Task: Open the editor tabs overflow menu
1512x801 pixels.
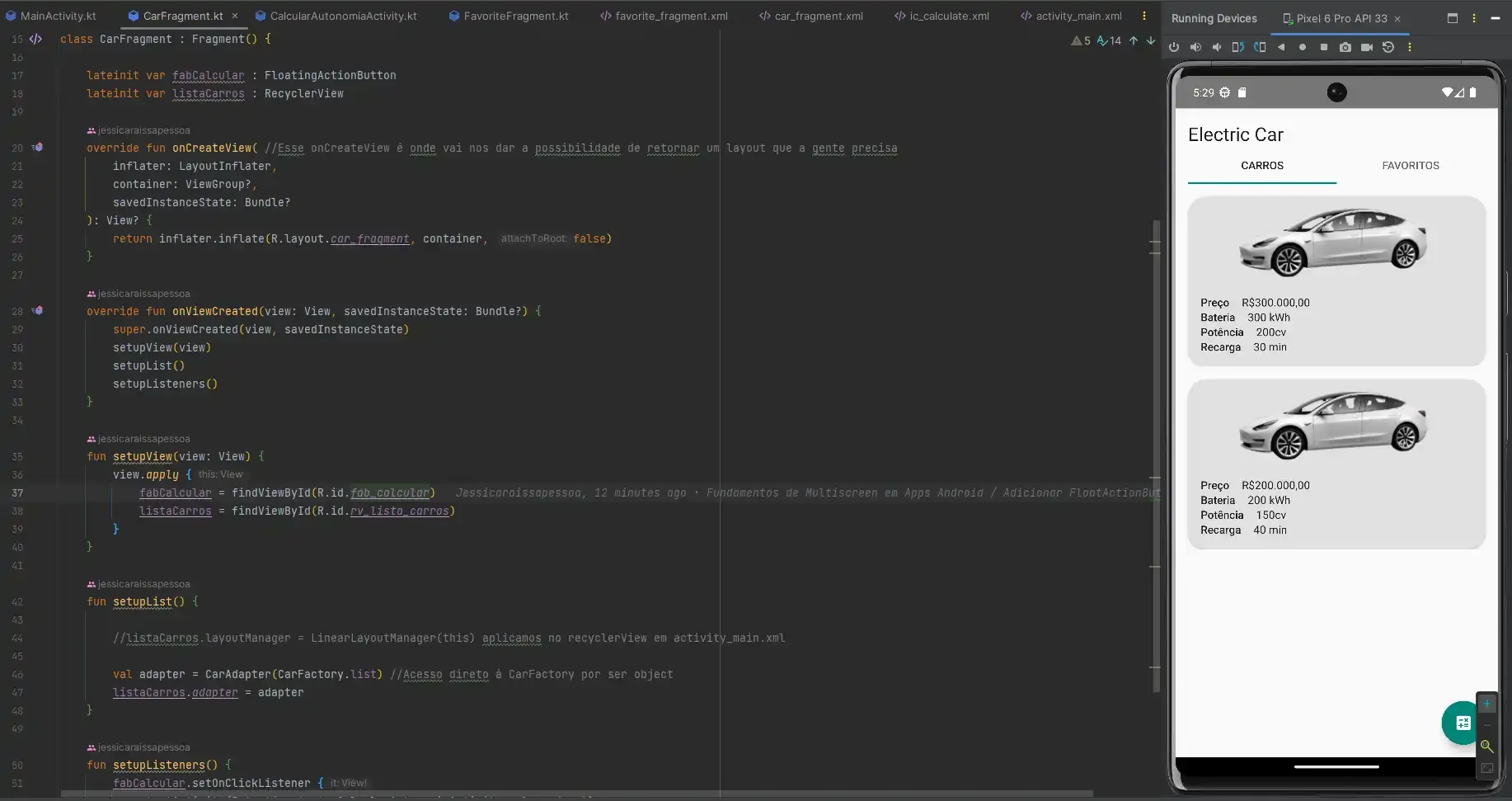Action: pyautogui.click(x=1143, y=16)
